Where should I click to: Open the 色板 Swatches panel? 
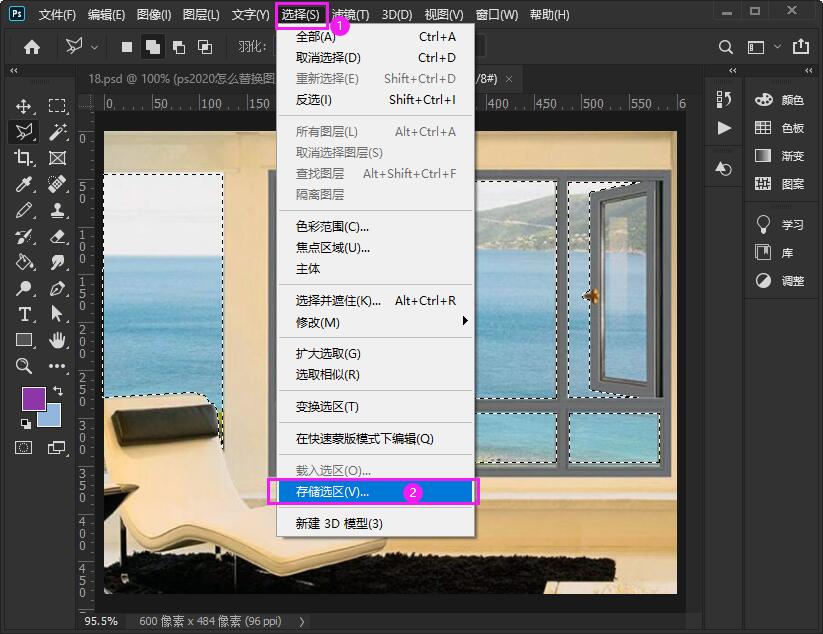(x=780, y=128)
